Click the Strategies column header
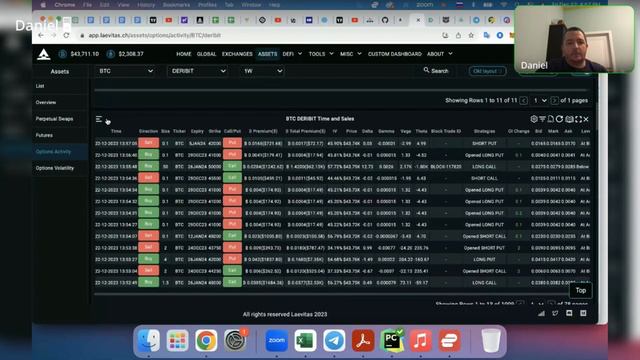The height and width of the screenshot is (360, 640). [484, 131]
